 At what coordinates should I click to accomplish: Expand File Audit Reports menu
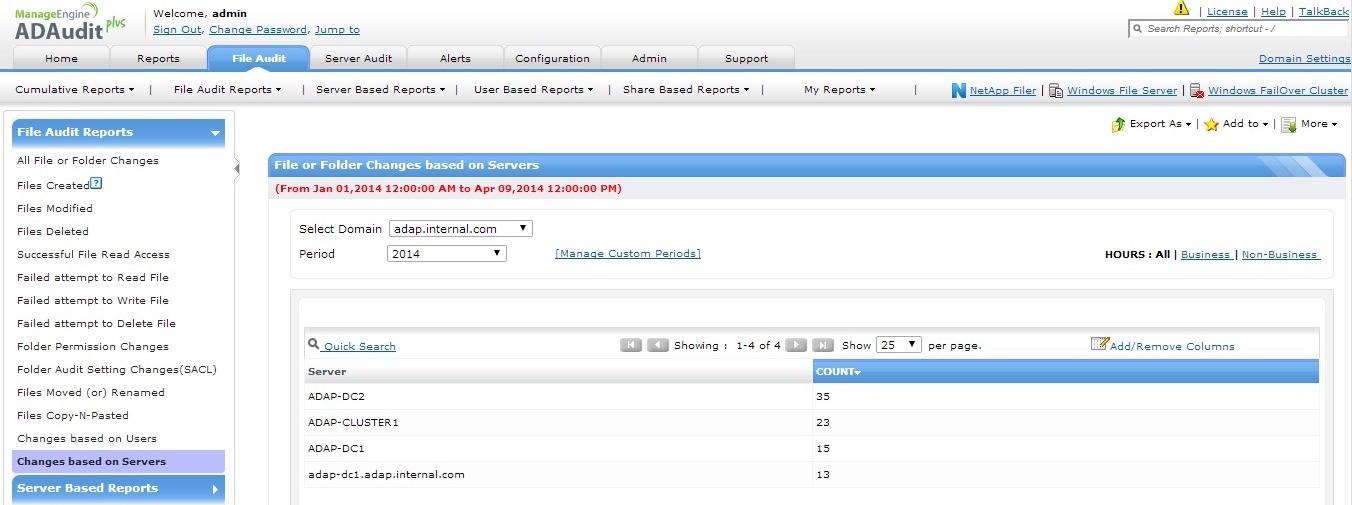click(228, 90)
